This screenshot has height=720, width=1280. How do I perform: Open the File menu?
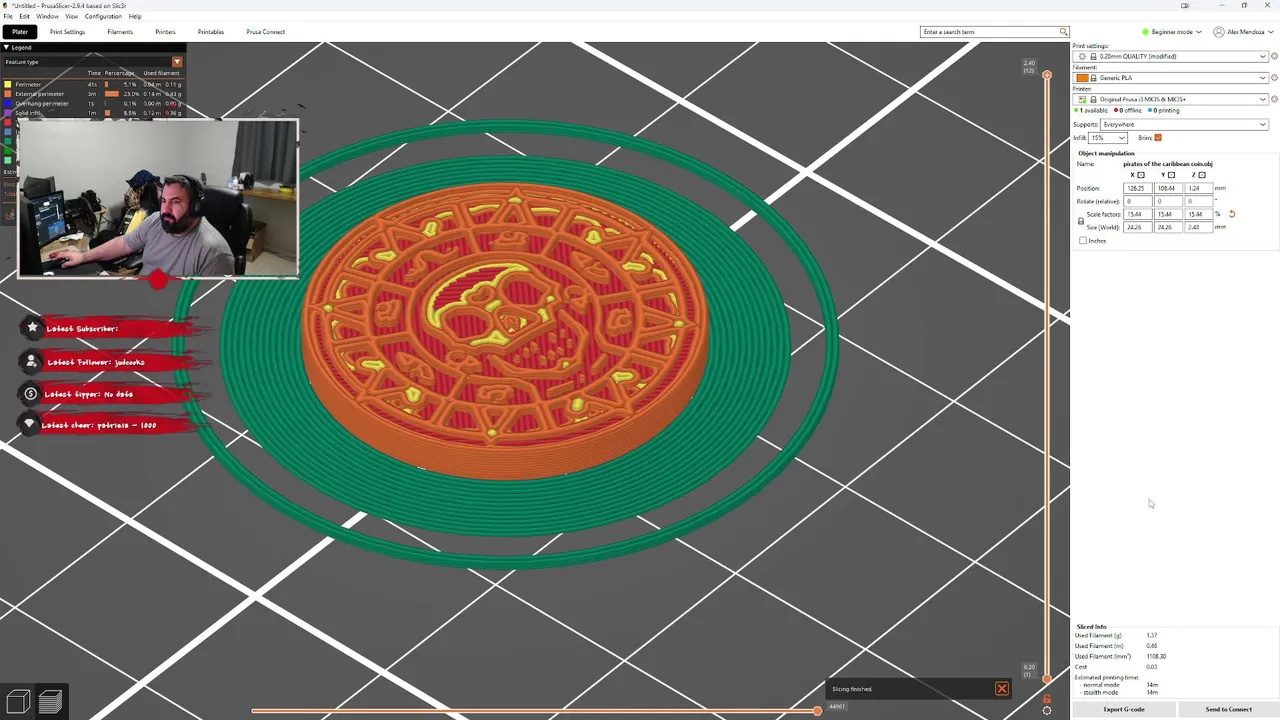8,17
